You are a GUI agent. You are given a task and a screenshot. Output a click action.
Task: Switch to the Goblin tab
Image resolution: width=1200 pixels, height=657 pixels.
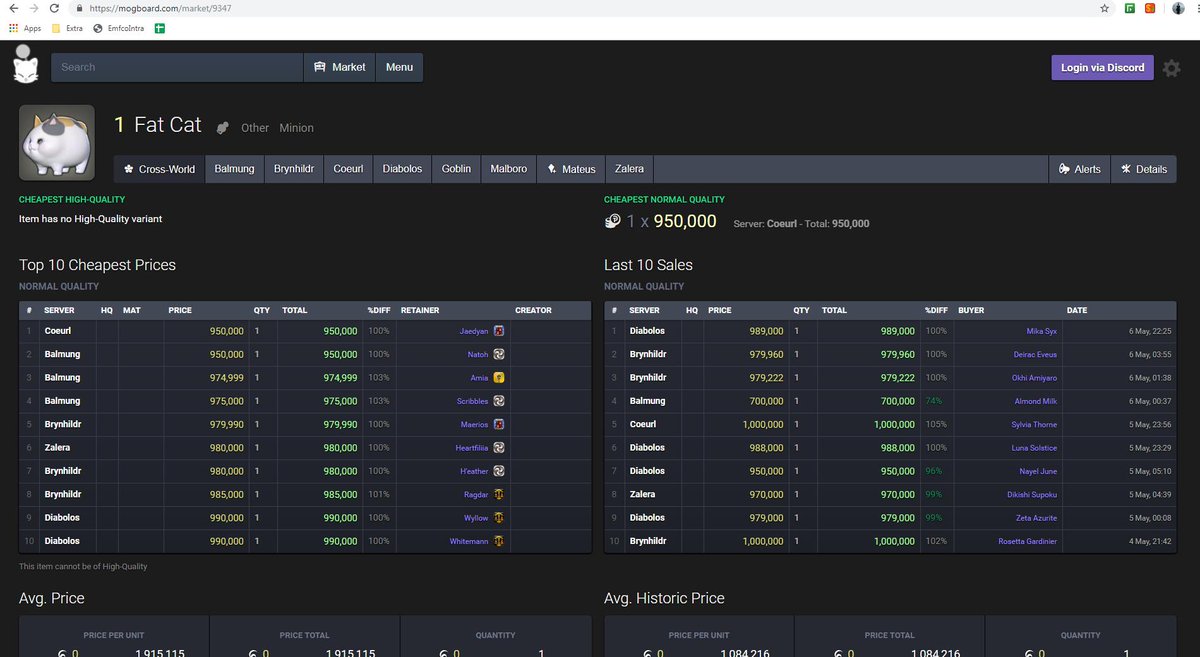point(456,169)
